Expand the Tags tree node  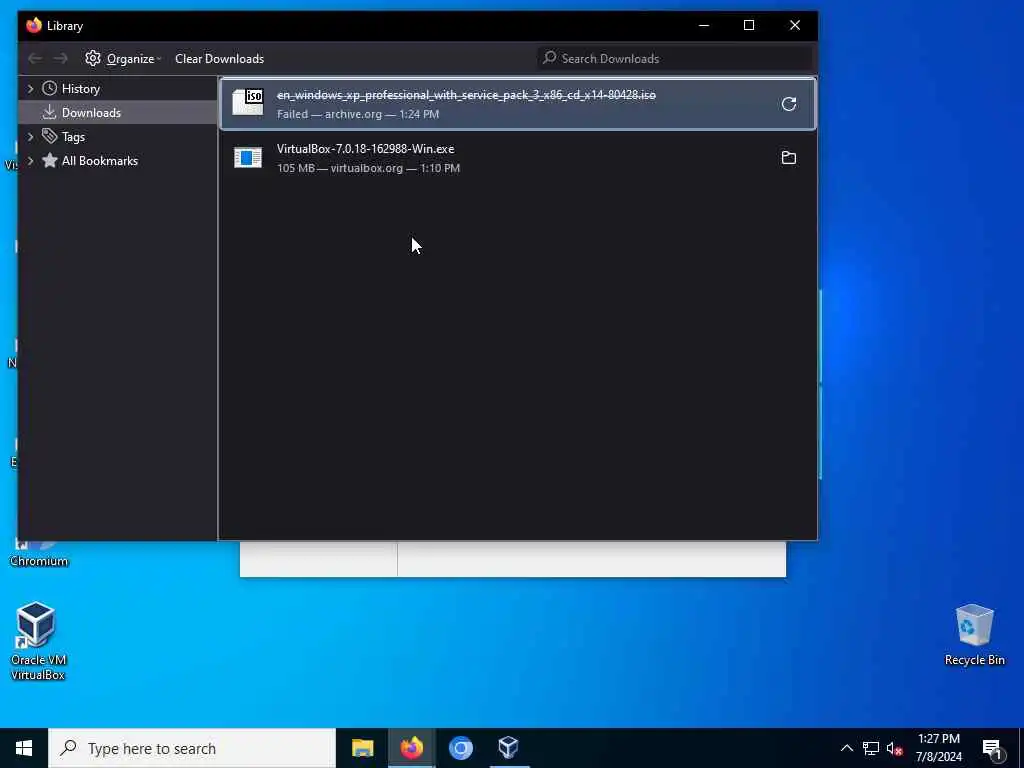pos(30,136)
